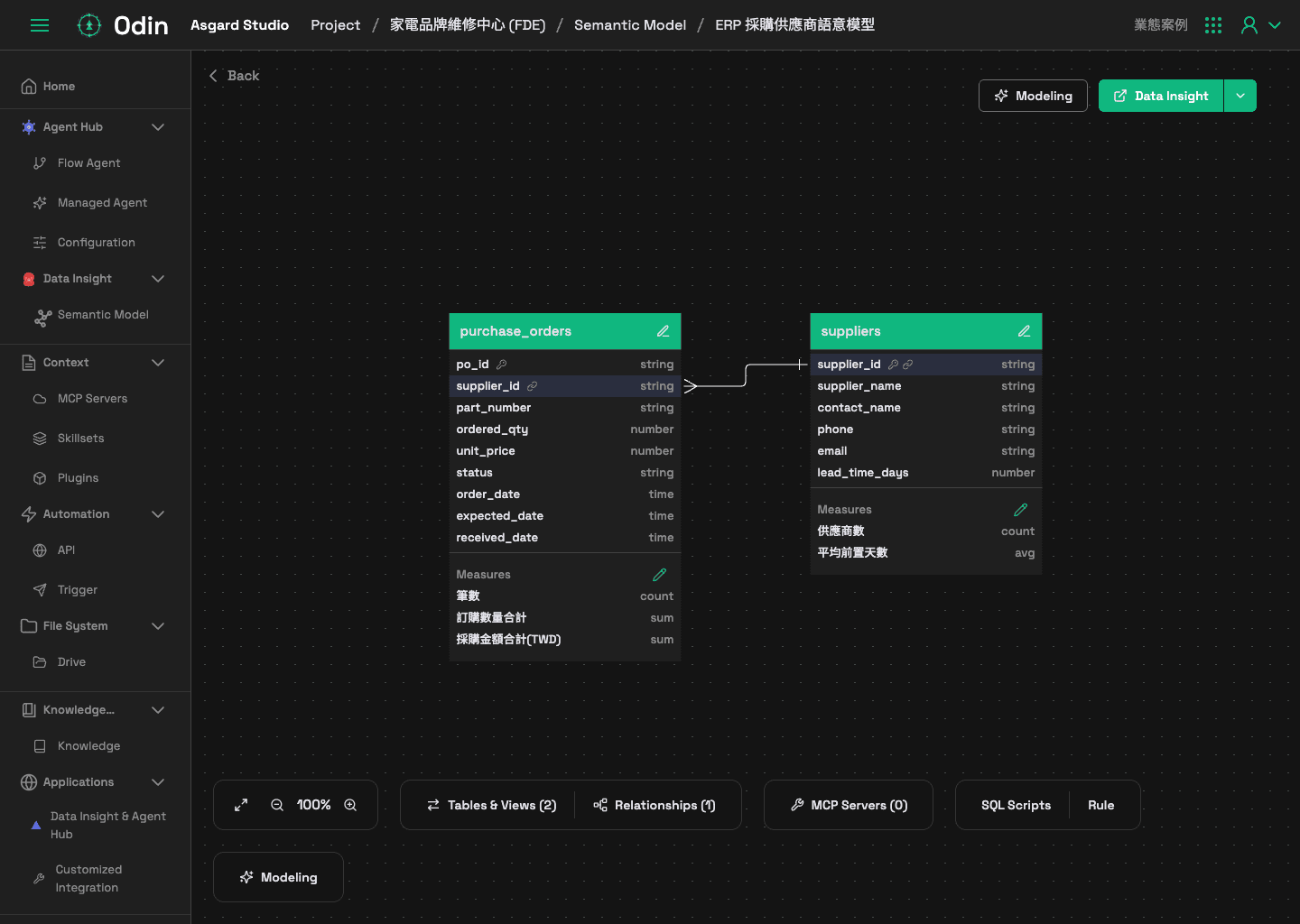Open Tables & Views (2) tab
Viewport: 1300px width, 924px height.
pos(492,805)
